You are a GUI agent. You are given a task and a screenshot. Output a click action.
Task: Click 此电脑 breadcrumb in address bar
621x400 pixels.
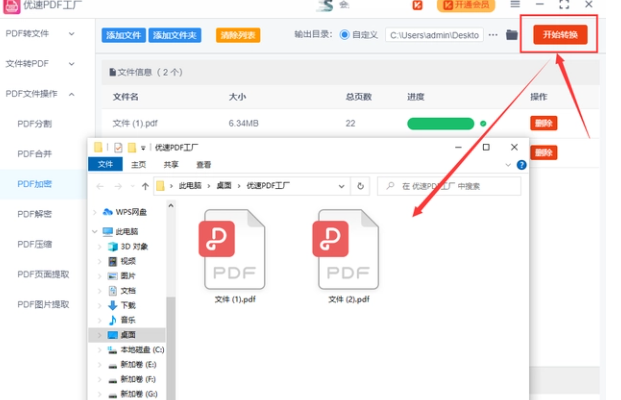(190, 186)
